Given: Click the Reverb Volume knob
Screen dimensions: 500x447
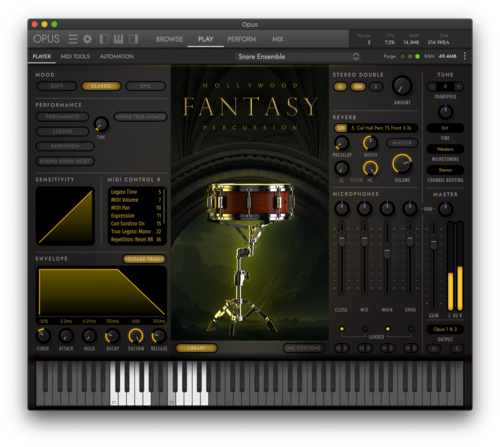Looking at the screenshot, I should [402, 164].
